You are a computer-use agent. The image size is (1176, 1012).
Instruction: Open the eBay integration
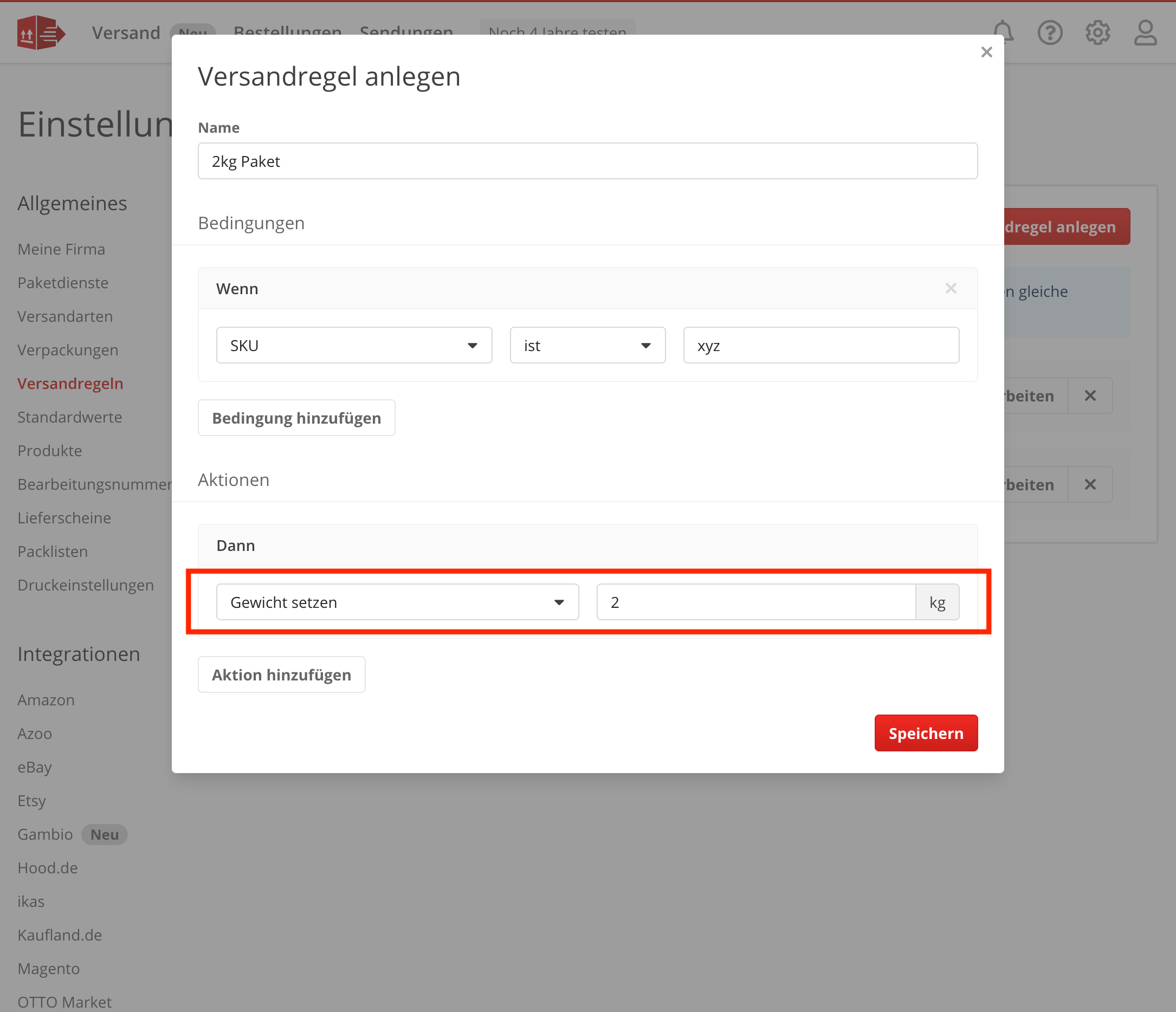point(35,767)
